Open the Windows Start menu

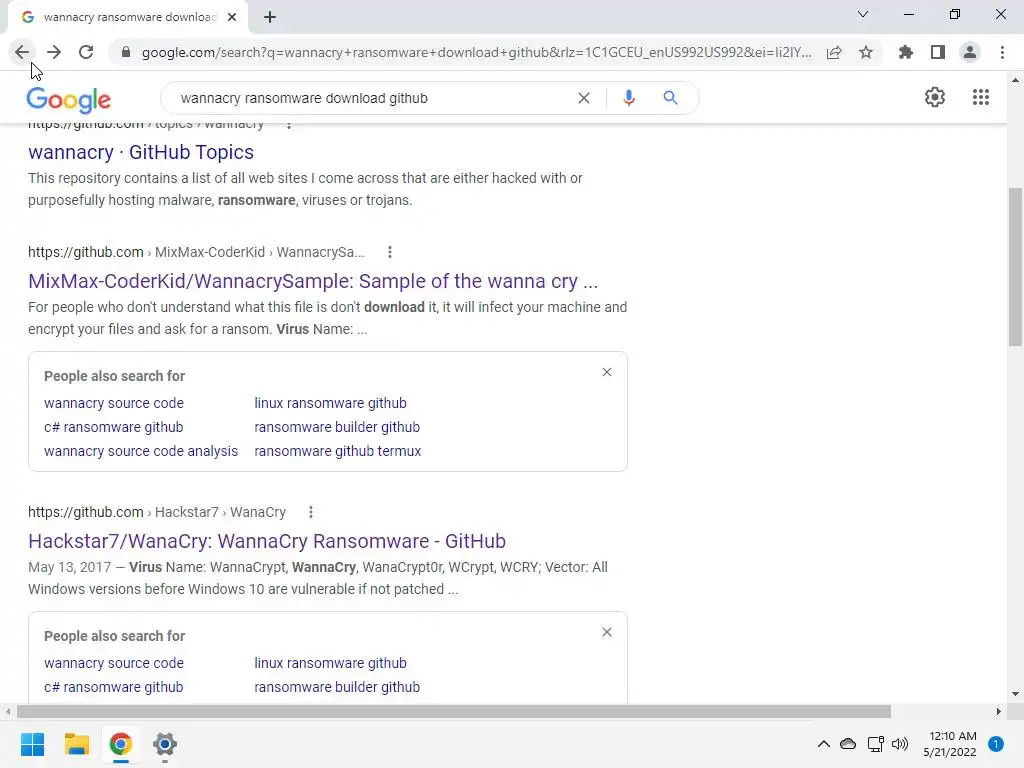point(33,744)
